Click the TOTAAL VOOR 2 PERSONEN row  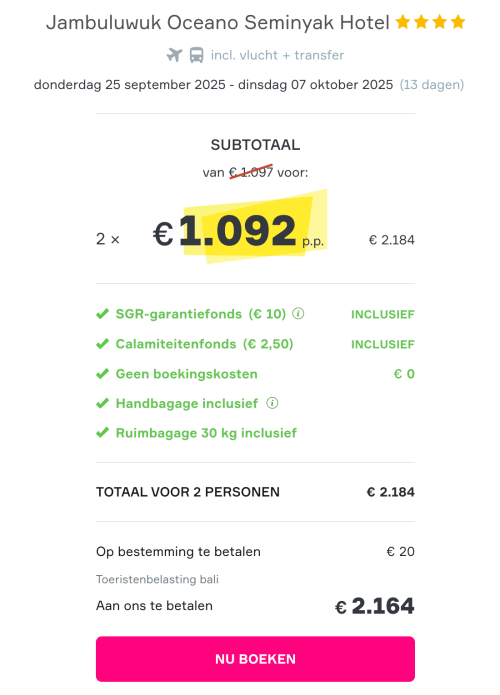coord(255,492)
